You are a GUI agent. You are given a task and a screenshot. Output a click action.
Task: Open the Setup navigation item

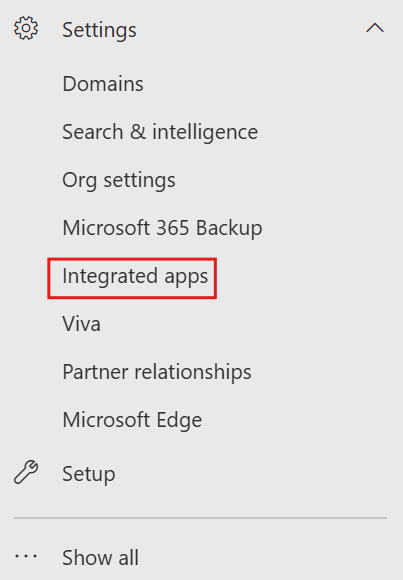click(89, 474)
